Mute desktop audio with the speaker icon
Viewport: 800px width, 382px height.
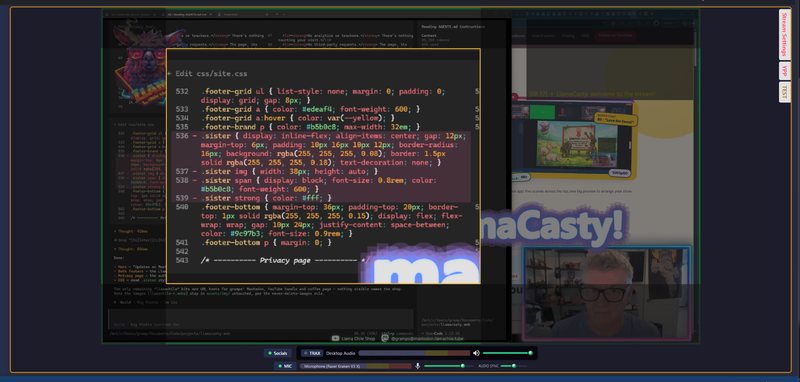pos(476,353)
